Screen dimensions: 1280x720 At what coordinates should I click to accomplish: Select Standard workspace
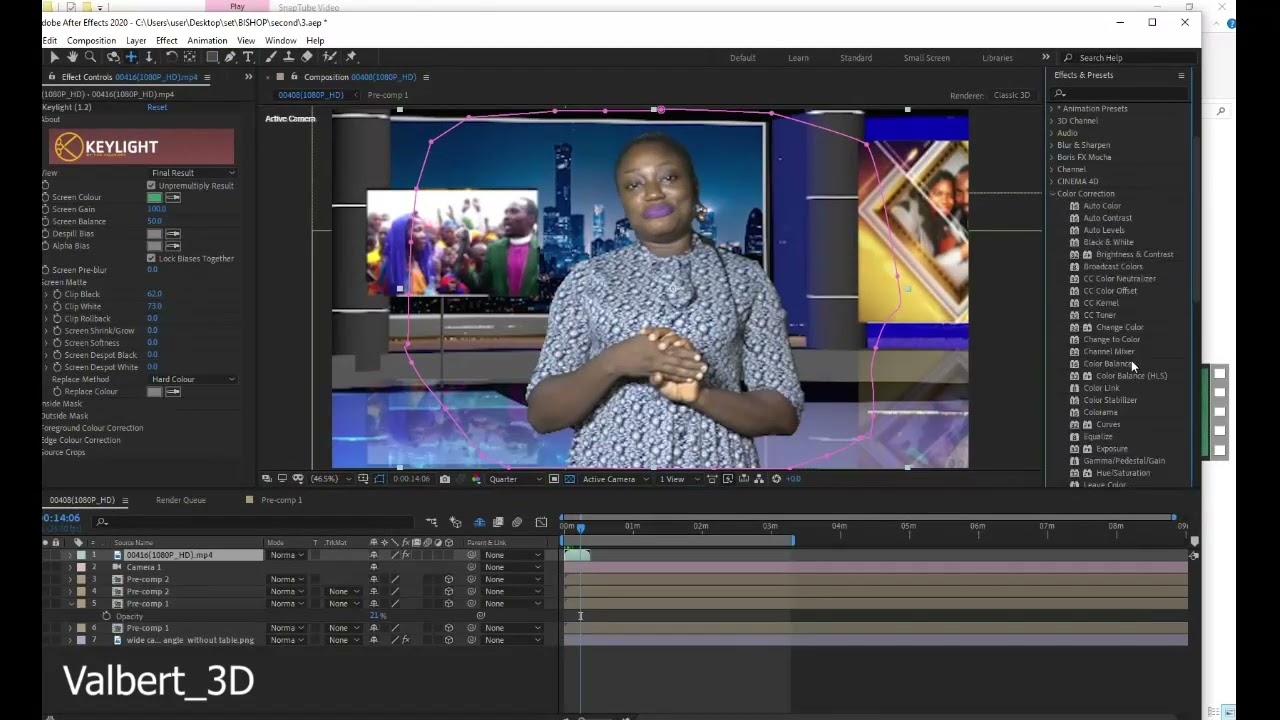(x=856, y=58)
